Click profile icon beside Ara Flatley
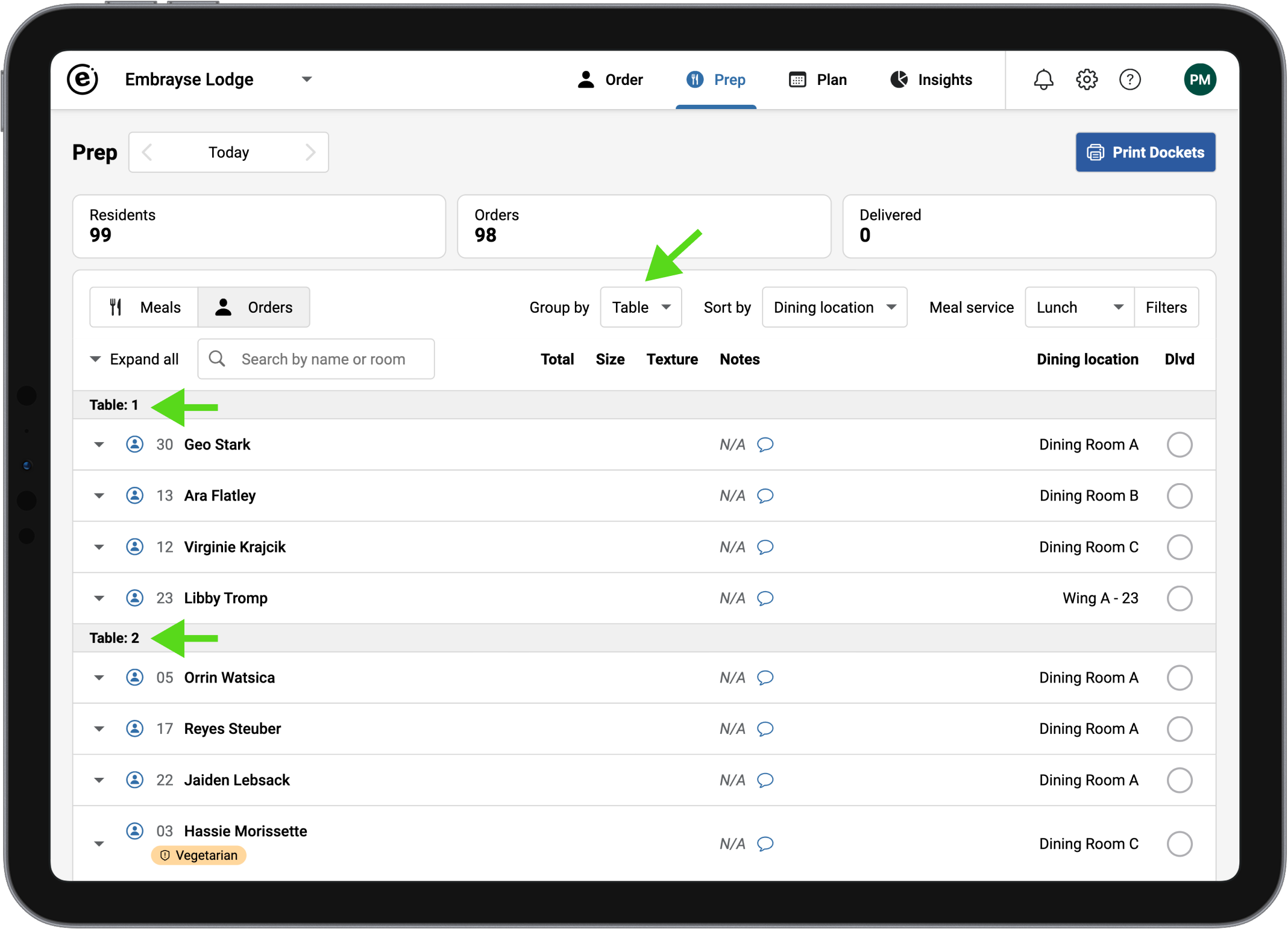The width and height of the screenshot is (1288, 929). pos(134,495)
